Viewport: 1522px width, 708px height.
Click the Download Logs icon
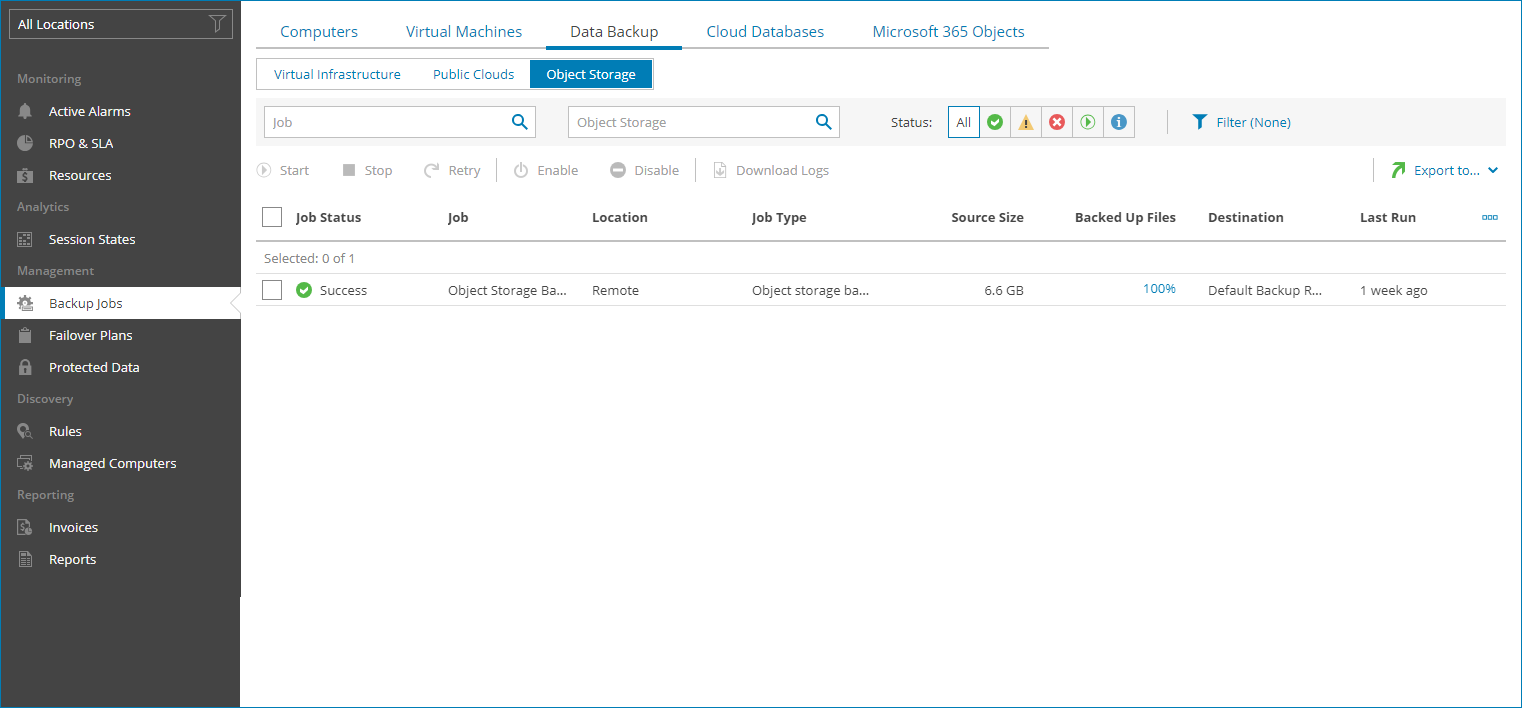720,169
